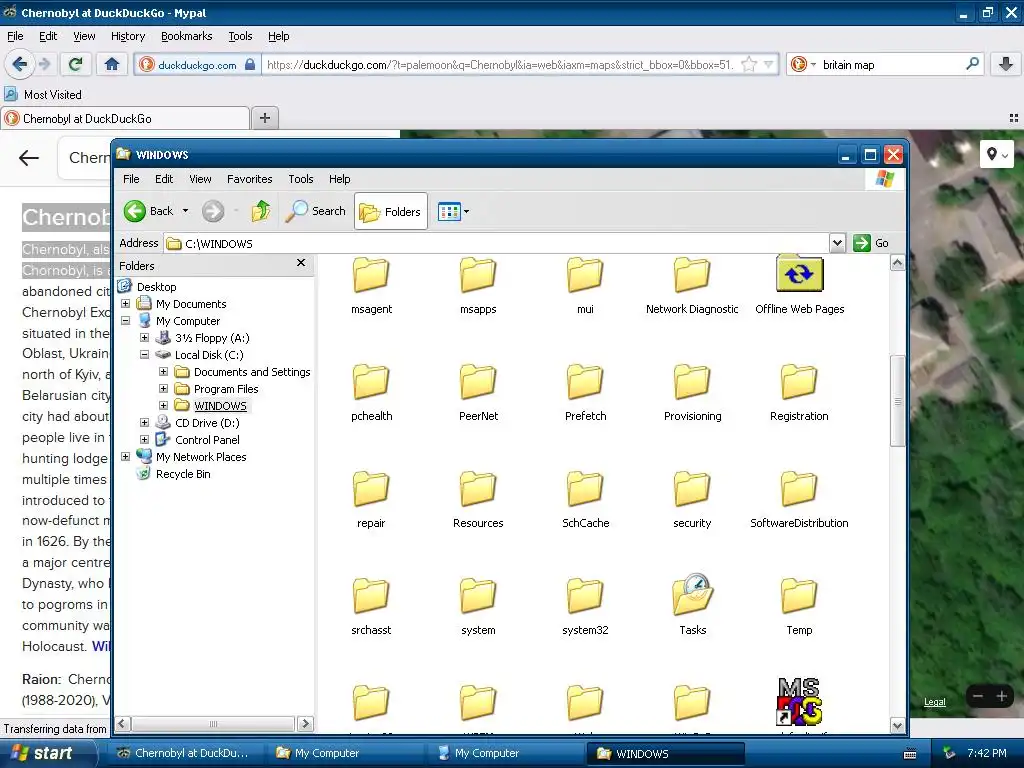Expand 3½ Floppy (A:) node
This screenshot has height=768, width=1024.
pos(144,338)
